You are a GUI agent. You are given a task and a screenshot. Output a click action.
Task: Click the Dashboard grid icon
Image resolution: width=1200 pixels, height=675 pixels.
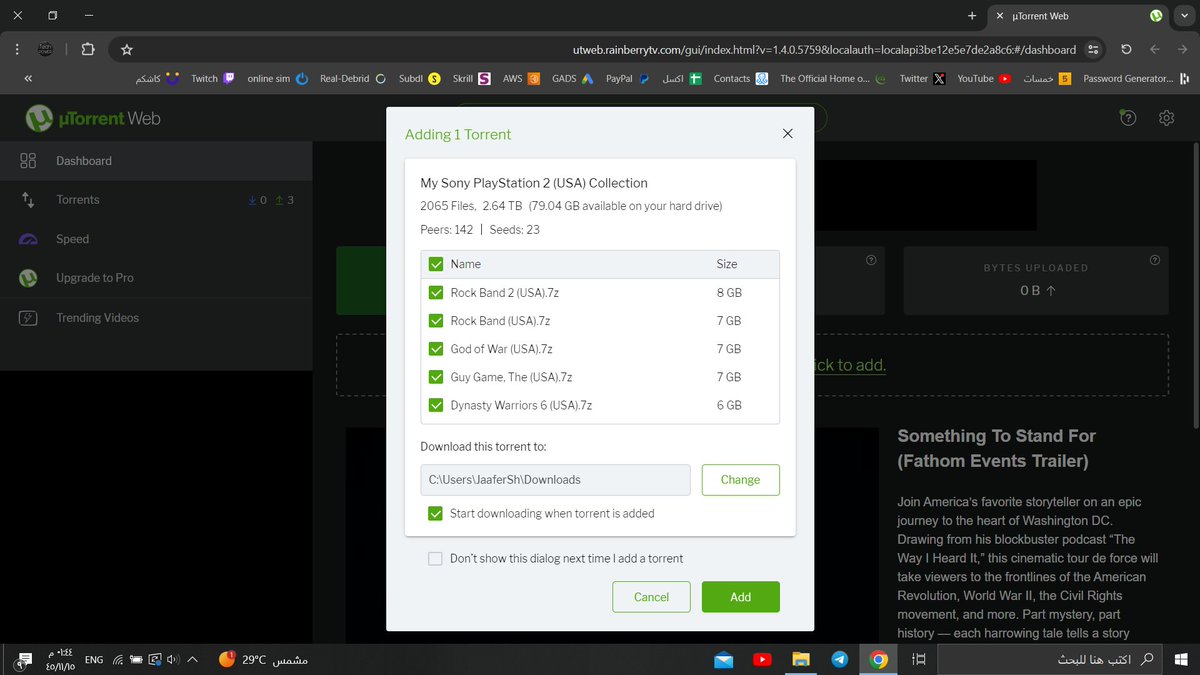(28, 161)
